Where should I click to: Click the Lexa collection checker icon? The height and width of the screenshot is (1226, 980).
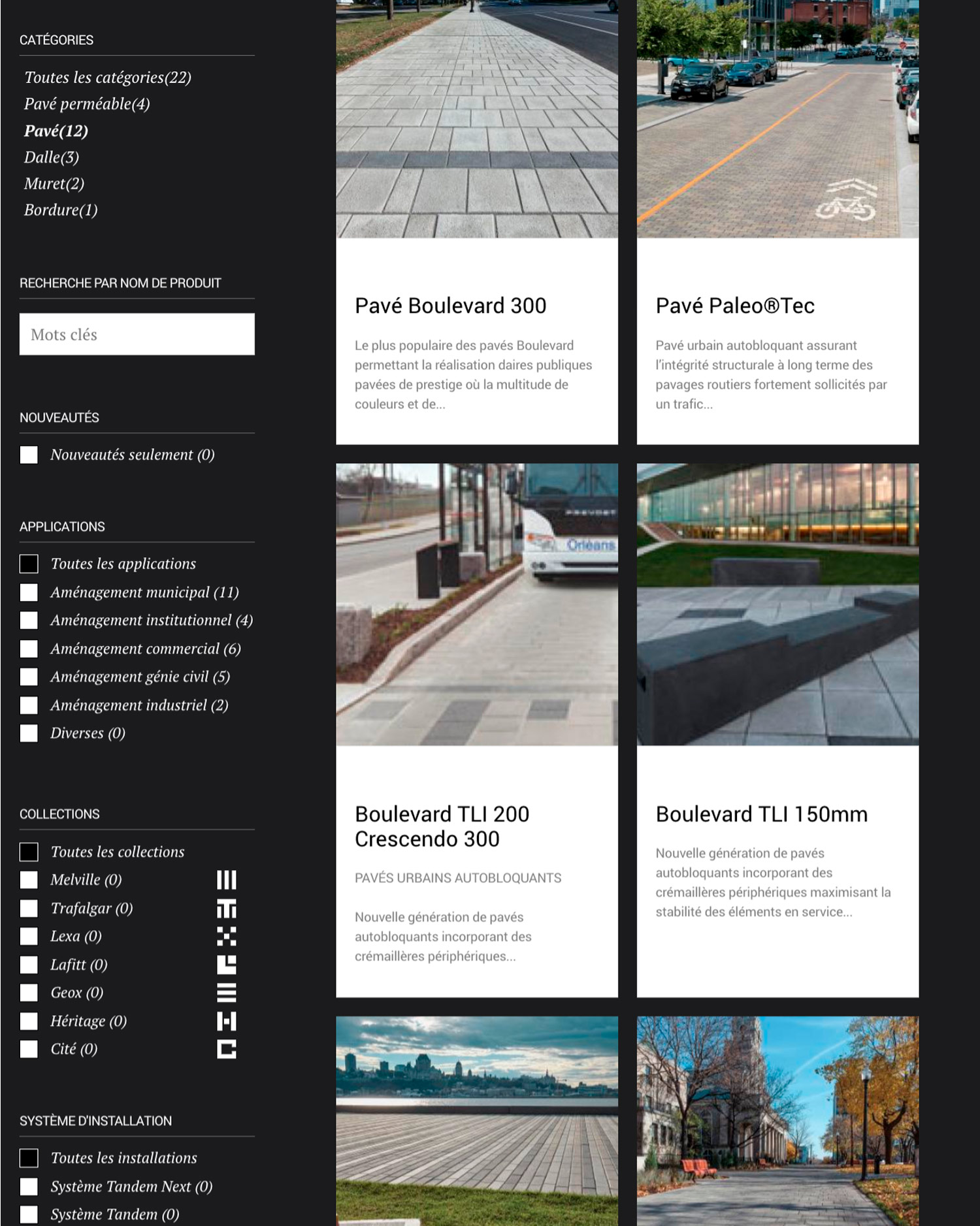pos(227,937)
